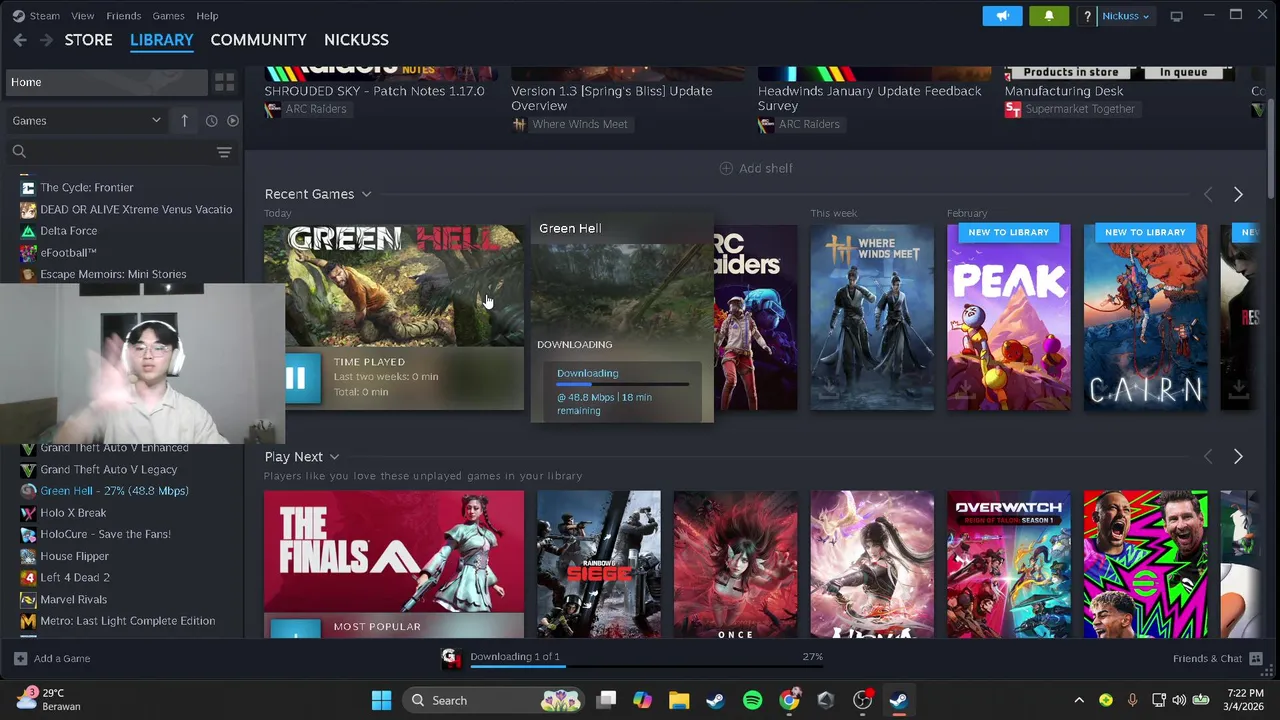The height and width of the screenshot is (720, 1280).
Task: Open the Windows Start menu
Action: point(381,700)
